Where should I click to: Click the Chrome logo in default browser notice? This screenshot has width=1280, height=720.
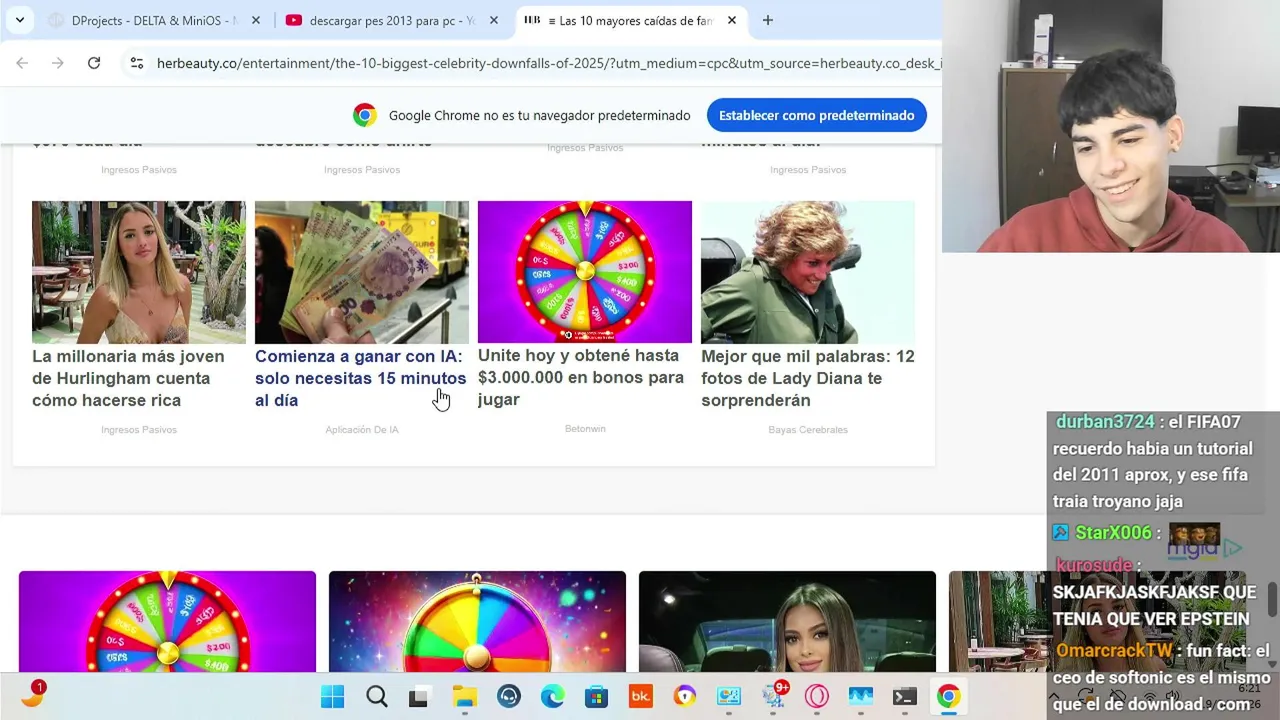click(365, 115)
